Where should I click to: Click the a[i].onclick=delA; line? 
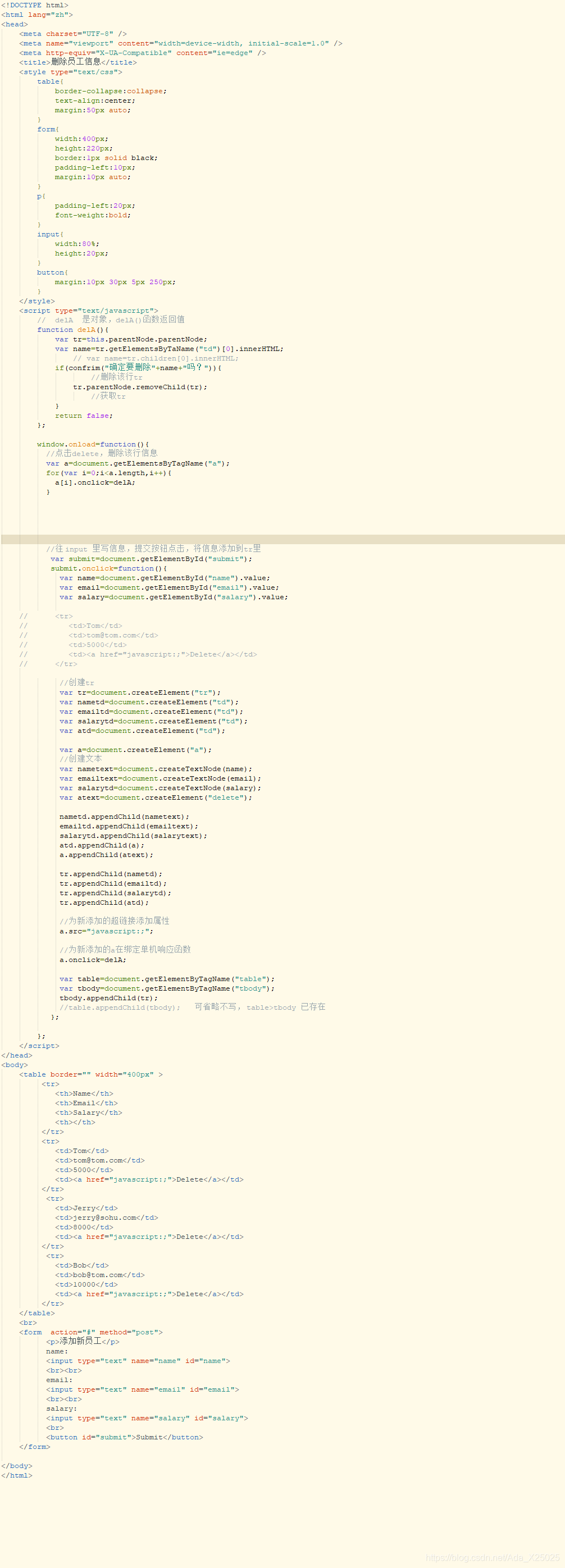click(95, 482)
